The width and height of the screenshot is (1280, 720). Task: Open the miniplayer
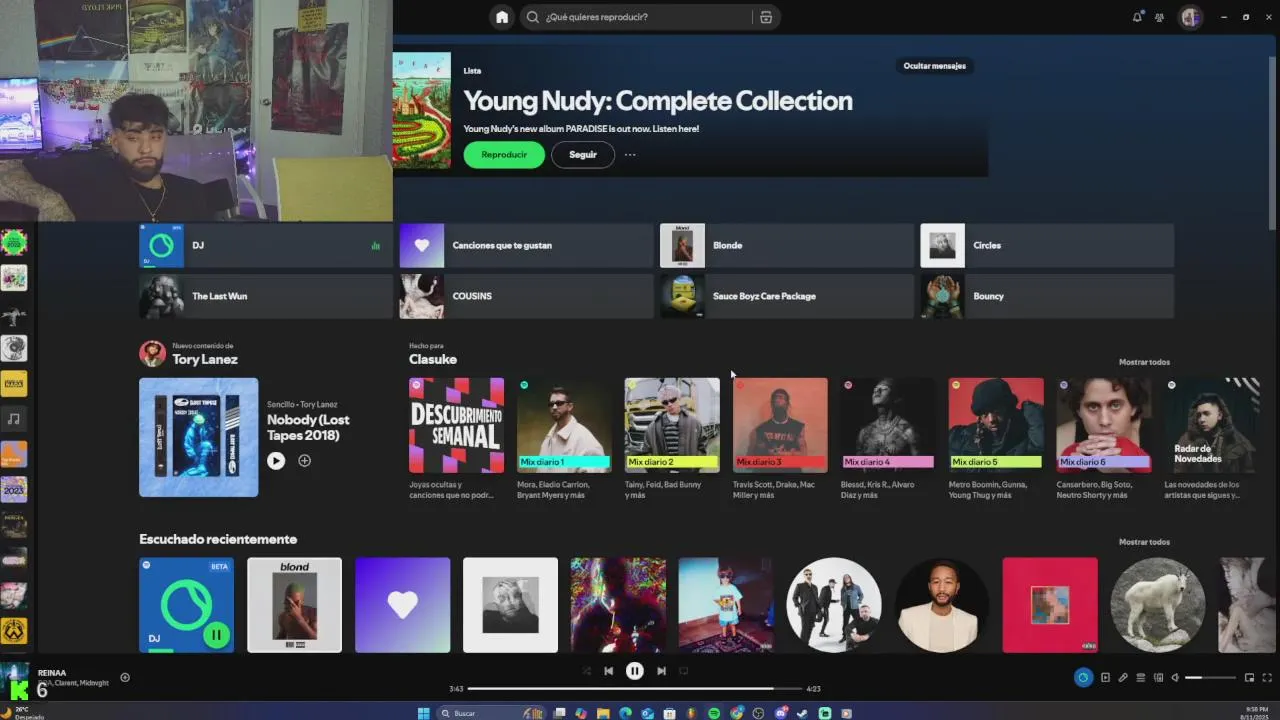pyautogui.click(x=1249, y=677)
